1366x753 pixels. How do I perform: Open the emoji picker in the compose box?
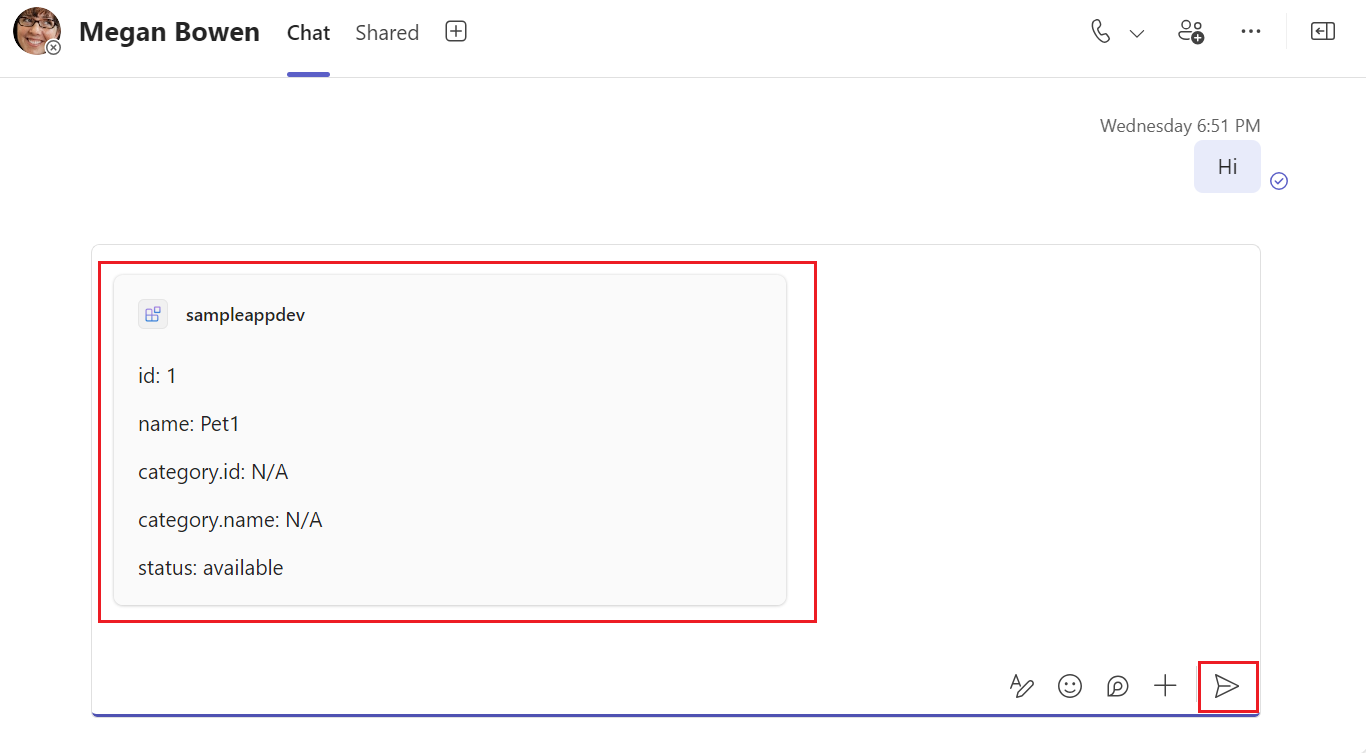tap(1069, 686)
